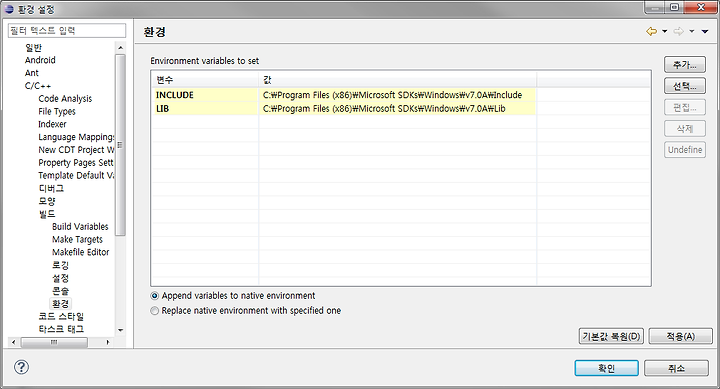Open the view menu triangle at top right
Viewport: 720px width, 389px height.
705,32
